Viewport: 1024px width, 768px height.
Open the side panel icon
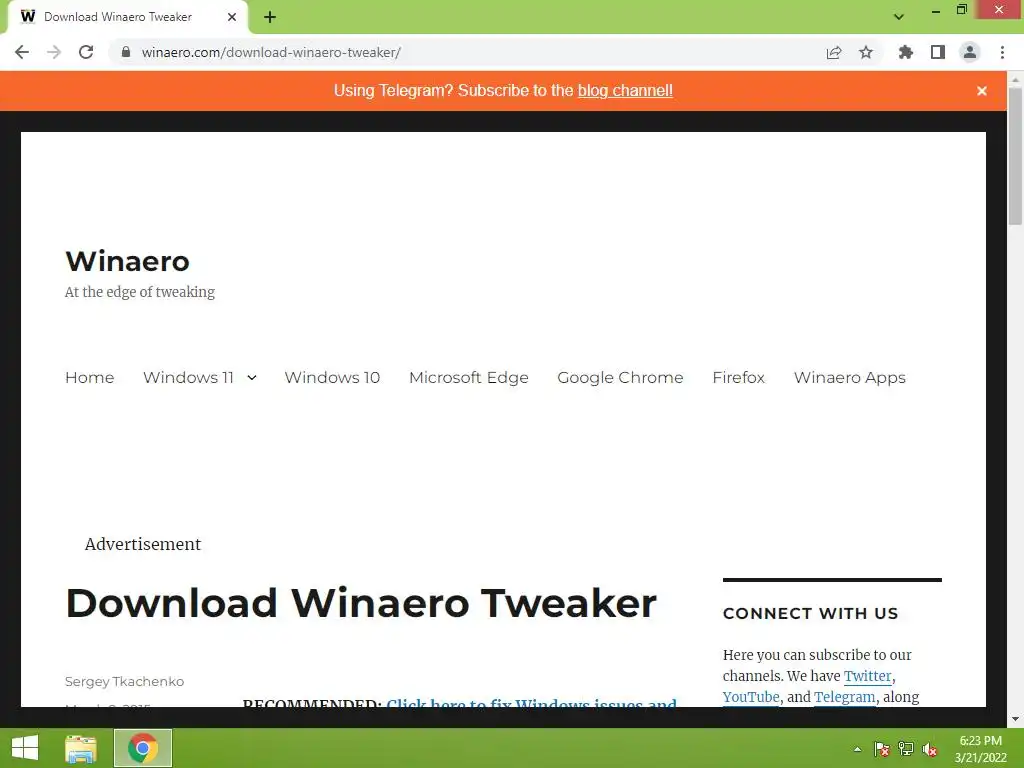[938, 52]
